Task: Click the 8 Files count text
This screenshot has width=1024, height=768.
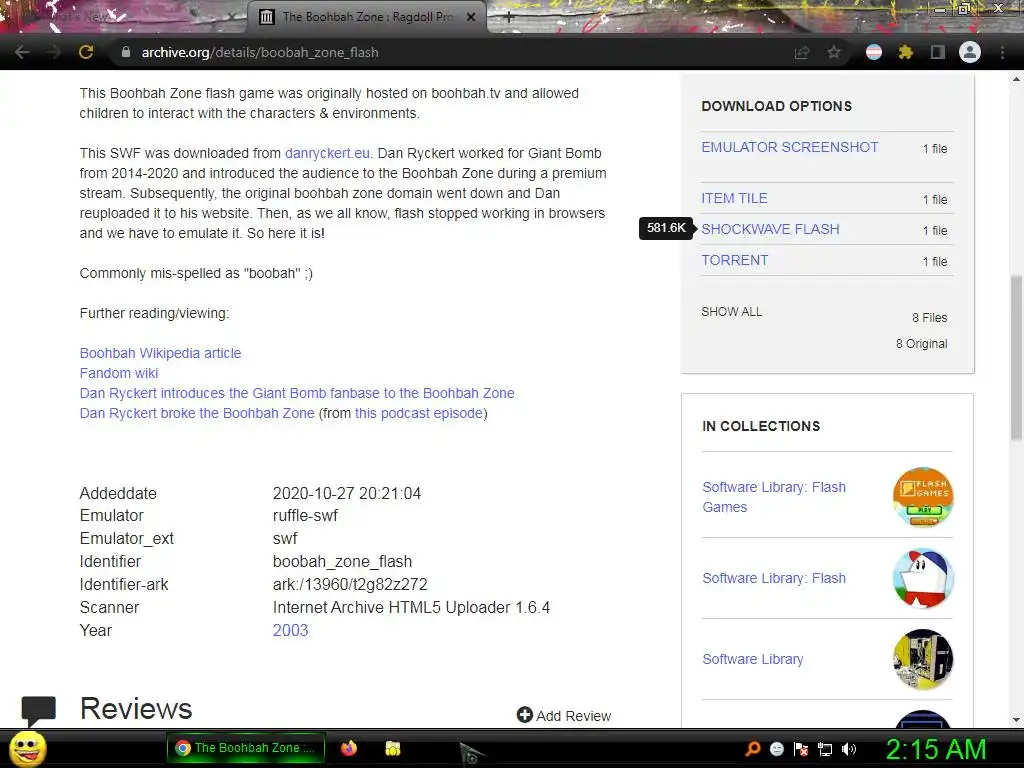Action: tap(929, 318)
